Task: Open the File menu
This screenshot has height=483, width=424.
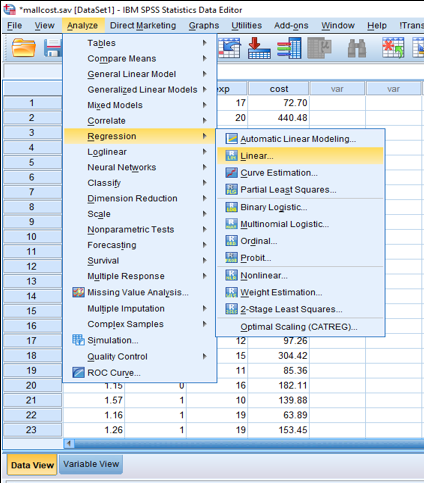Action: coord(15,26)
